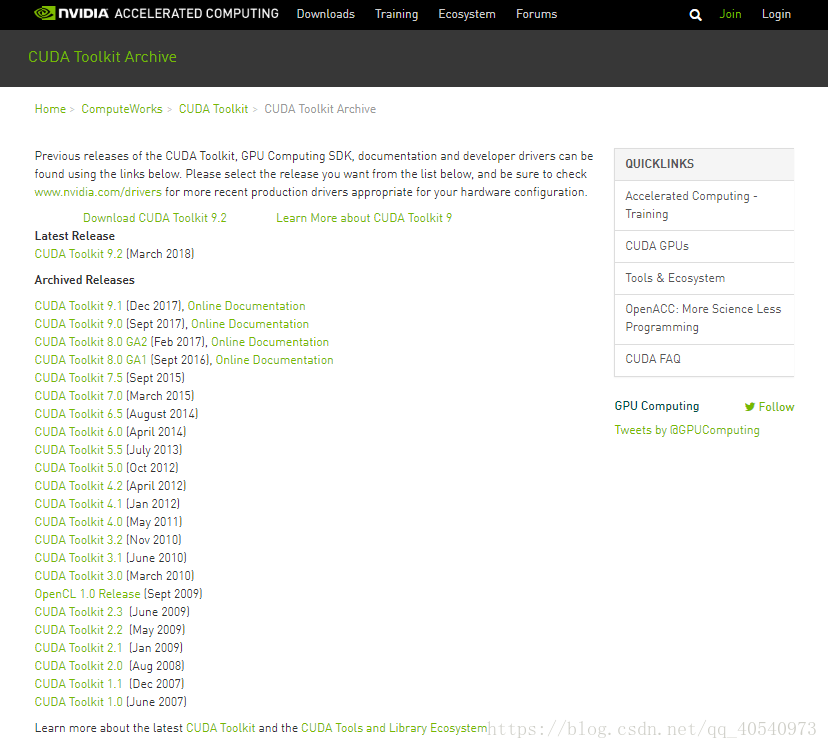Screen dimensions: 828x749
Task: Open CUDA Toolkit 4.1 link
Action: point(78,503)
